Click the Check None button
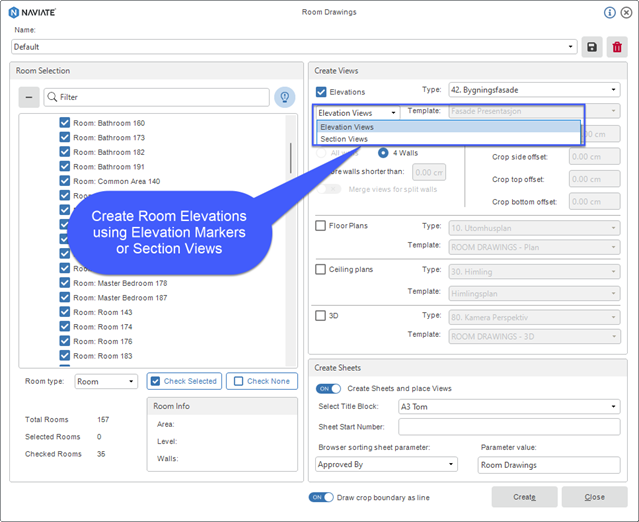Screen dimensions: 639x522 pyautogui.click(x=262, y=381)
